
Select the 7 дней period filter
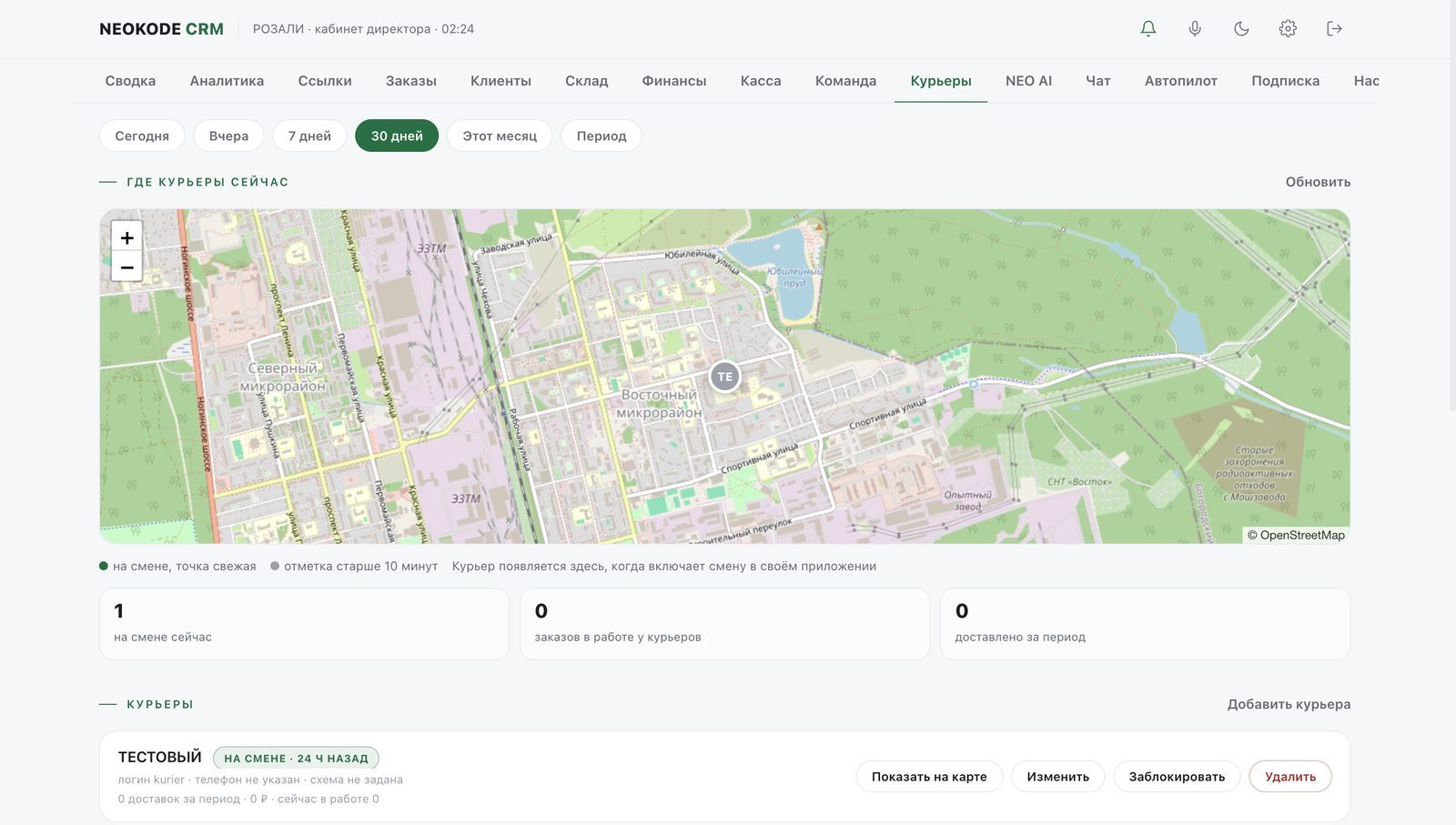point(309,136)
